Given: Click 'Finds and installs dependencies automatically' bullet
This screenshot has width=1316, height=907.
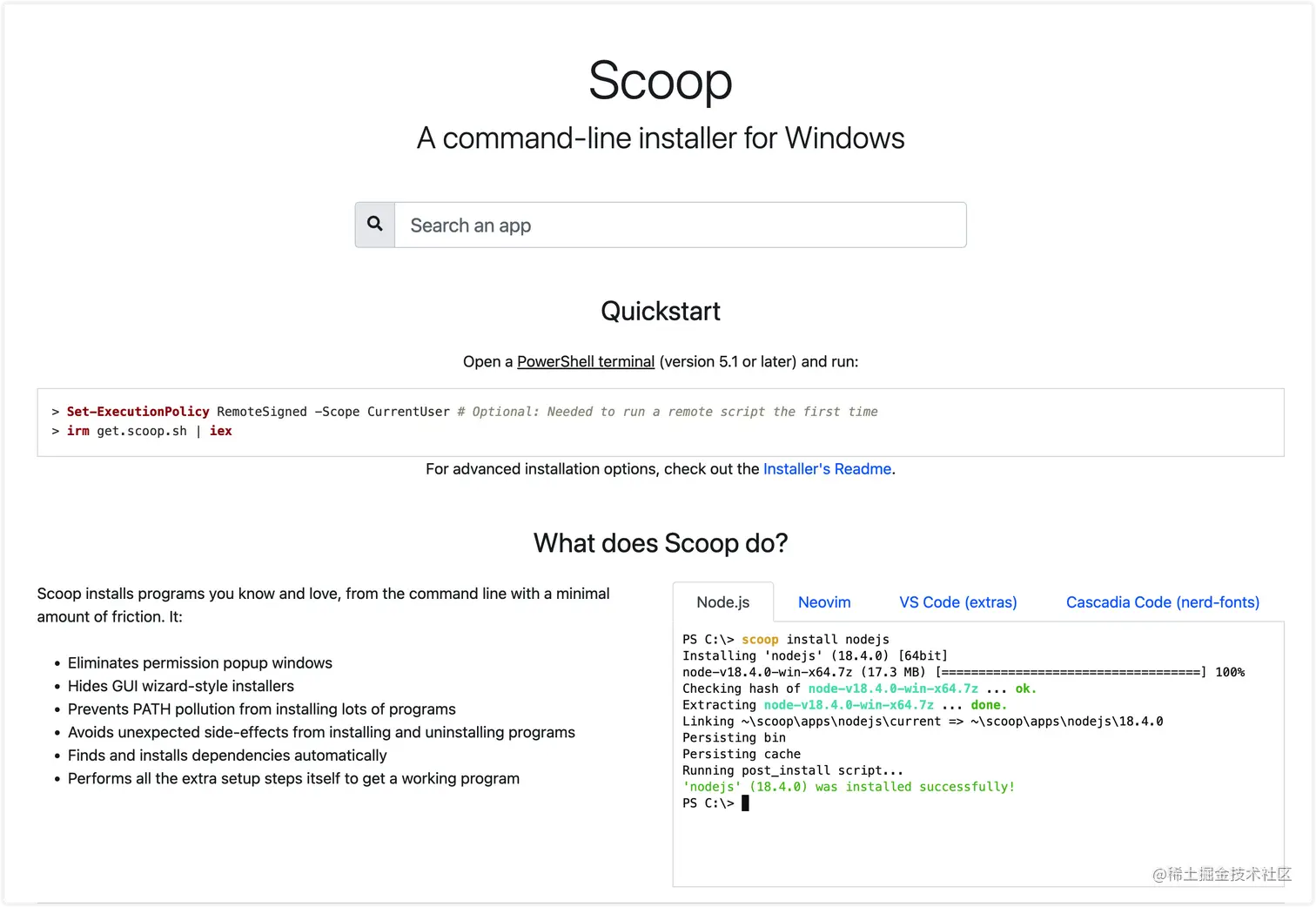Looking at the screenshot, I should (227, 756).
